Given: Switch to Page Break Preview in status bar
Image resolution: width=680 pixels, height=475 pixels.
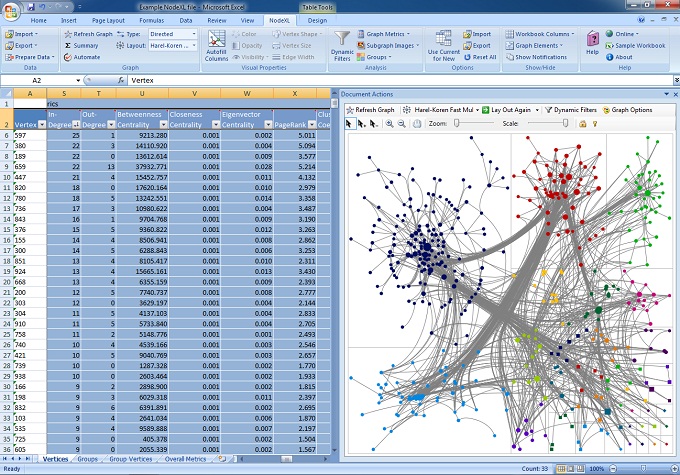Looking at the screenshot, I should pos(580,468).
